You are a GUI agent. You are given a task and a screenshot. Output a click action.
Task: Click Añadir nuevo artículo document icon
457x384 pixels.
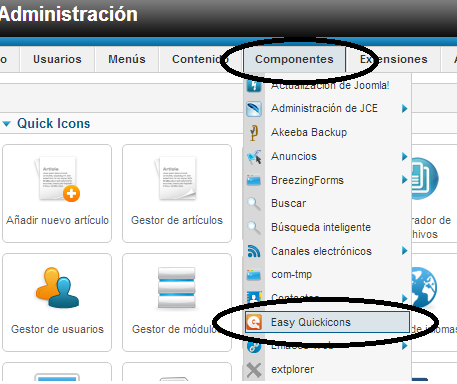(57, 179)
